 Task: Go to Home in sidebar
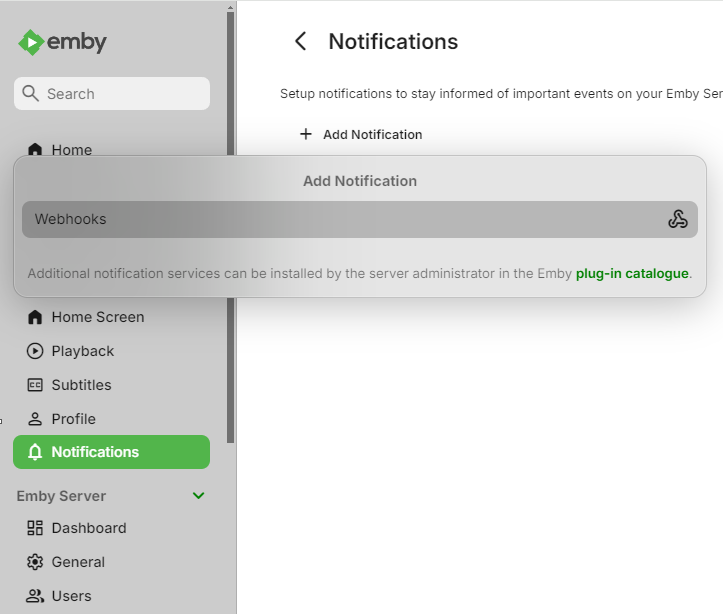point(70,150)
